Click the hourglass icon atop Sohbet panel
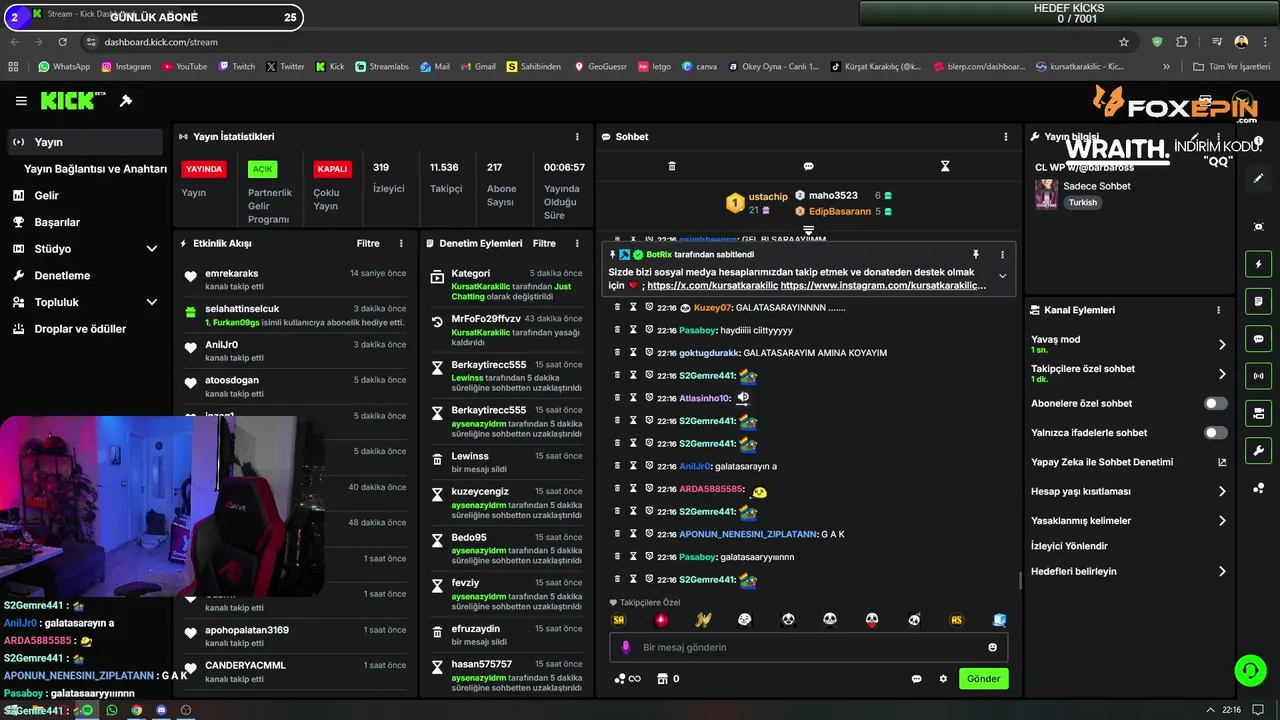Screen dimensions: 1280x720 945,166
